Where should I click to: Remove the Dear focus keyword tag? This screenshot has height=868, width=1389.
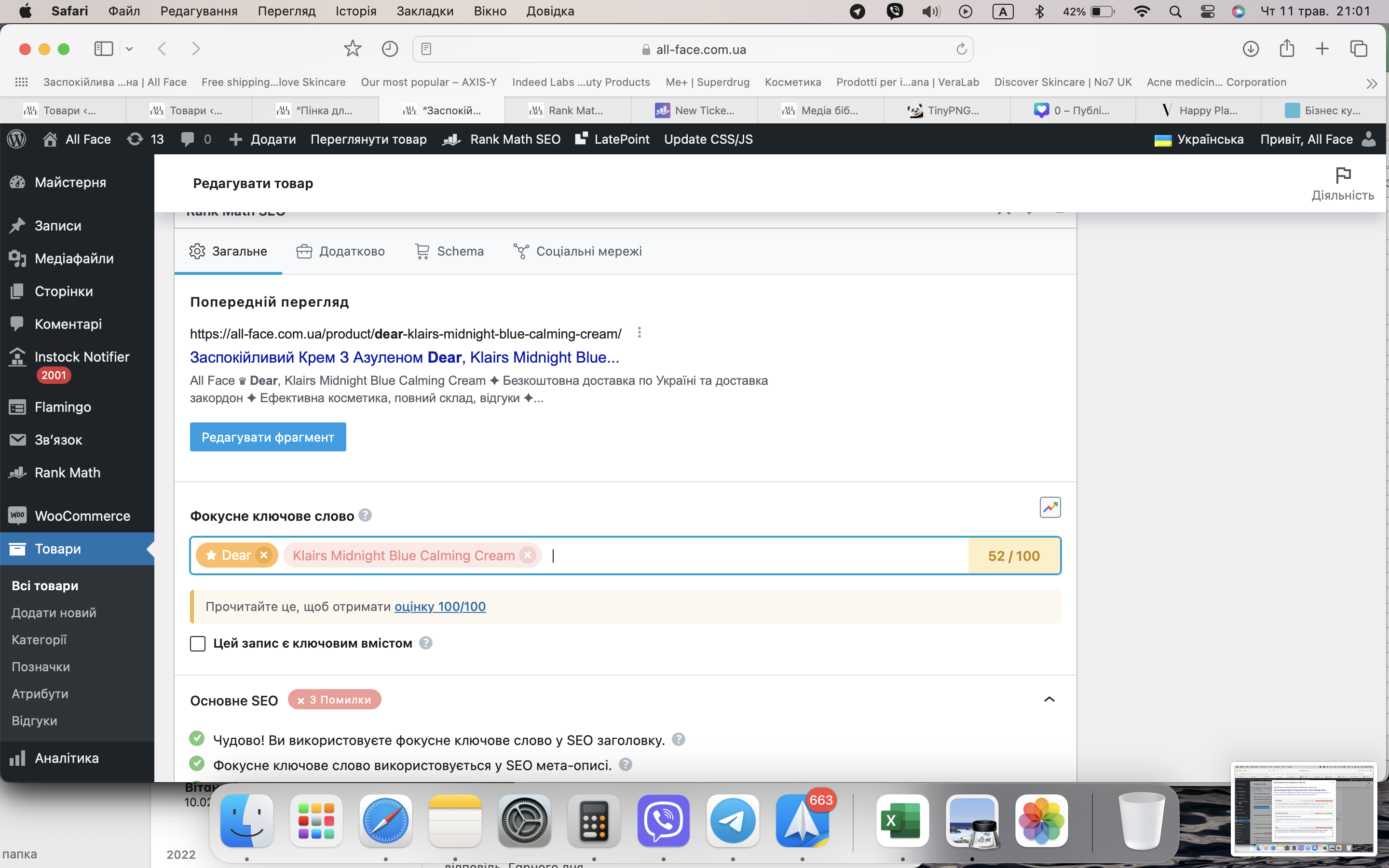(x=263, y=555)
